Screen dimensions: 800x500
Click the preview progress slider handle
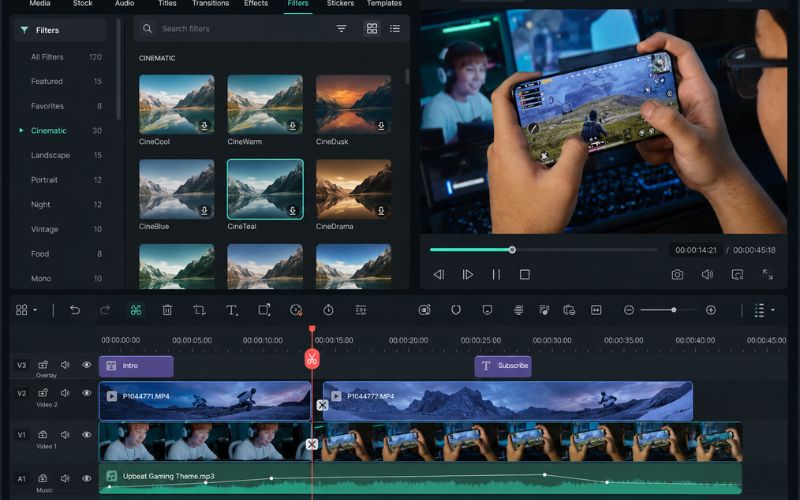(512, 249)
